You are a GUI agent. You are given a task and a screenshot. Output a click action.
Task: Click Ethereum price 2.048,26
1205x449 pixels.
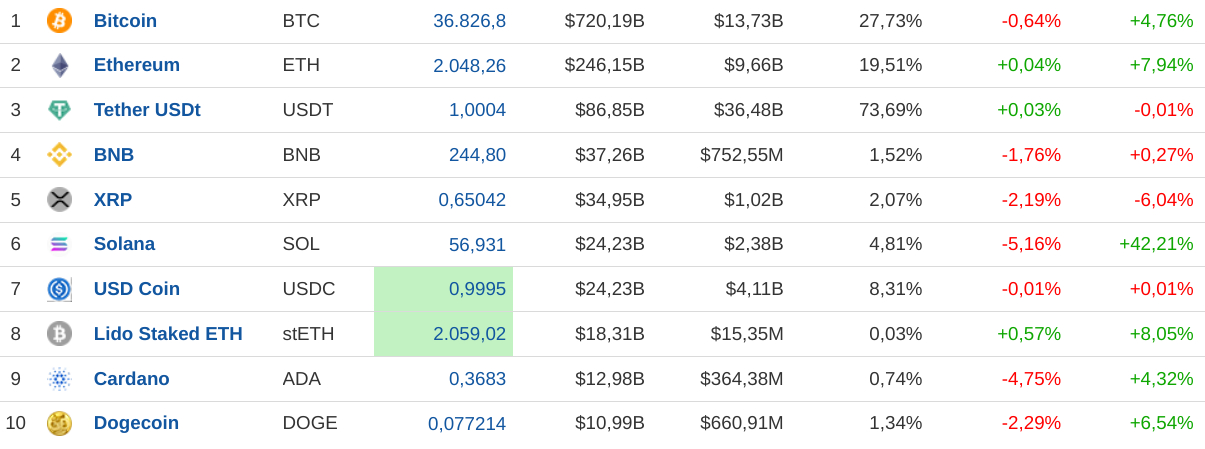click(469, 66)
